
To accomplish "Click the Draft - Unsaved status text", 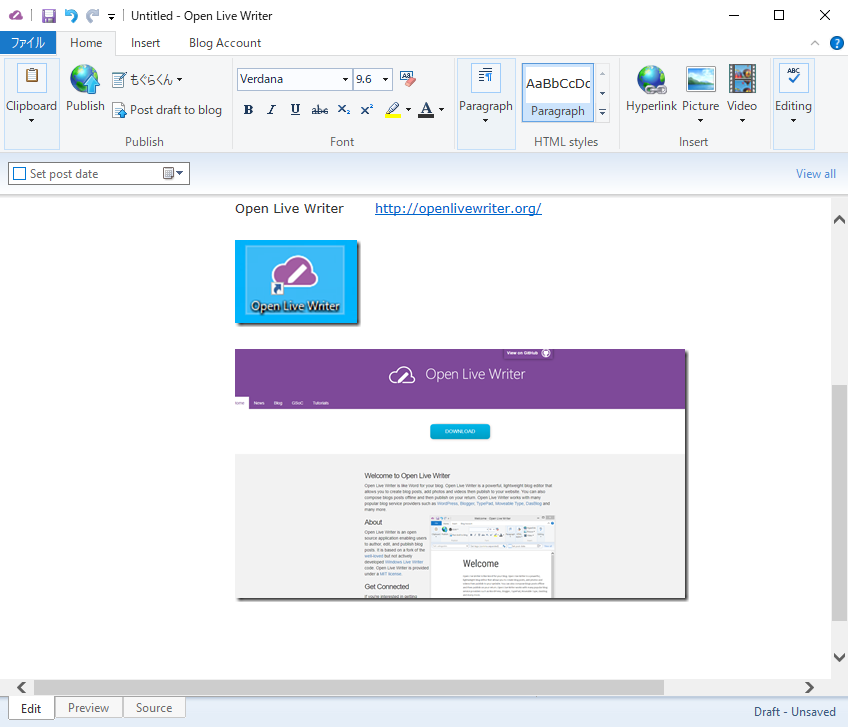I will 795,711.
